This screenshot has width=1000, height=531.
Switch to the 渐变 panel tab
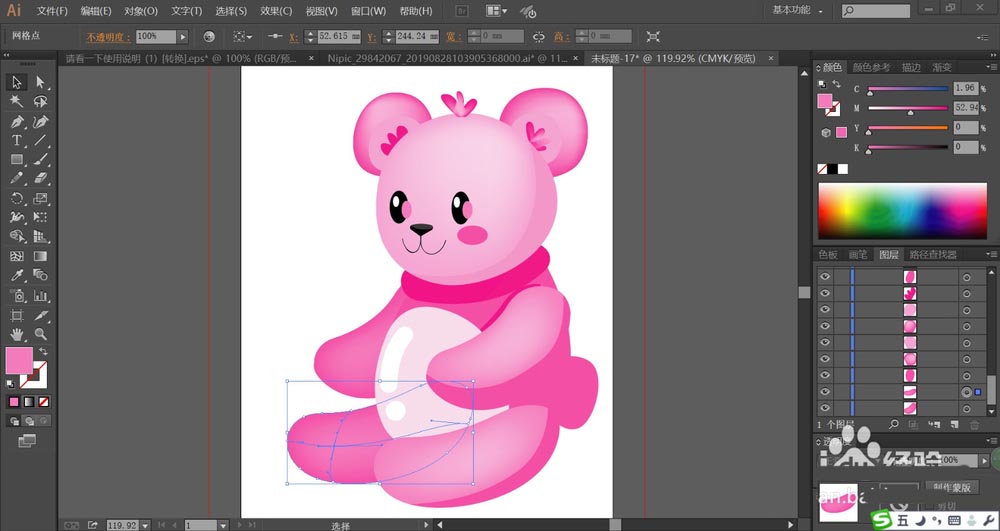tap(942, 67)
